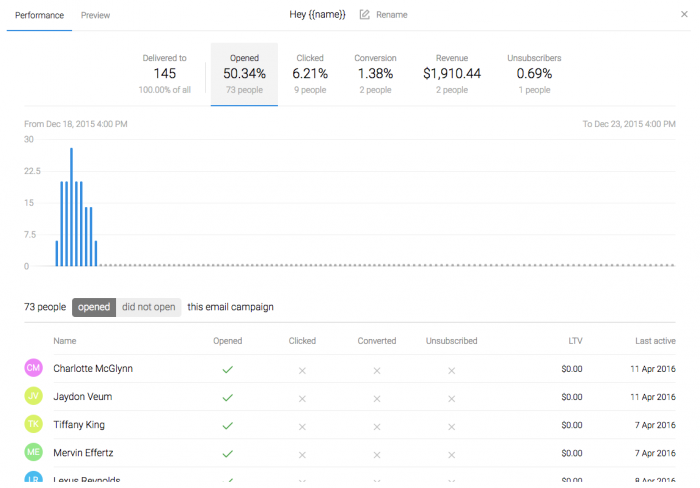Click Tiffany King's TK avatar
This screenshot has height=488, width=700.
[33, 425]
